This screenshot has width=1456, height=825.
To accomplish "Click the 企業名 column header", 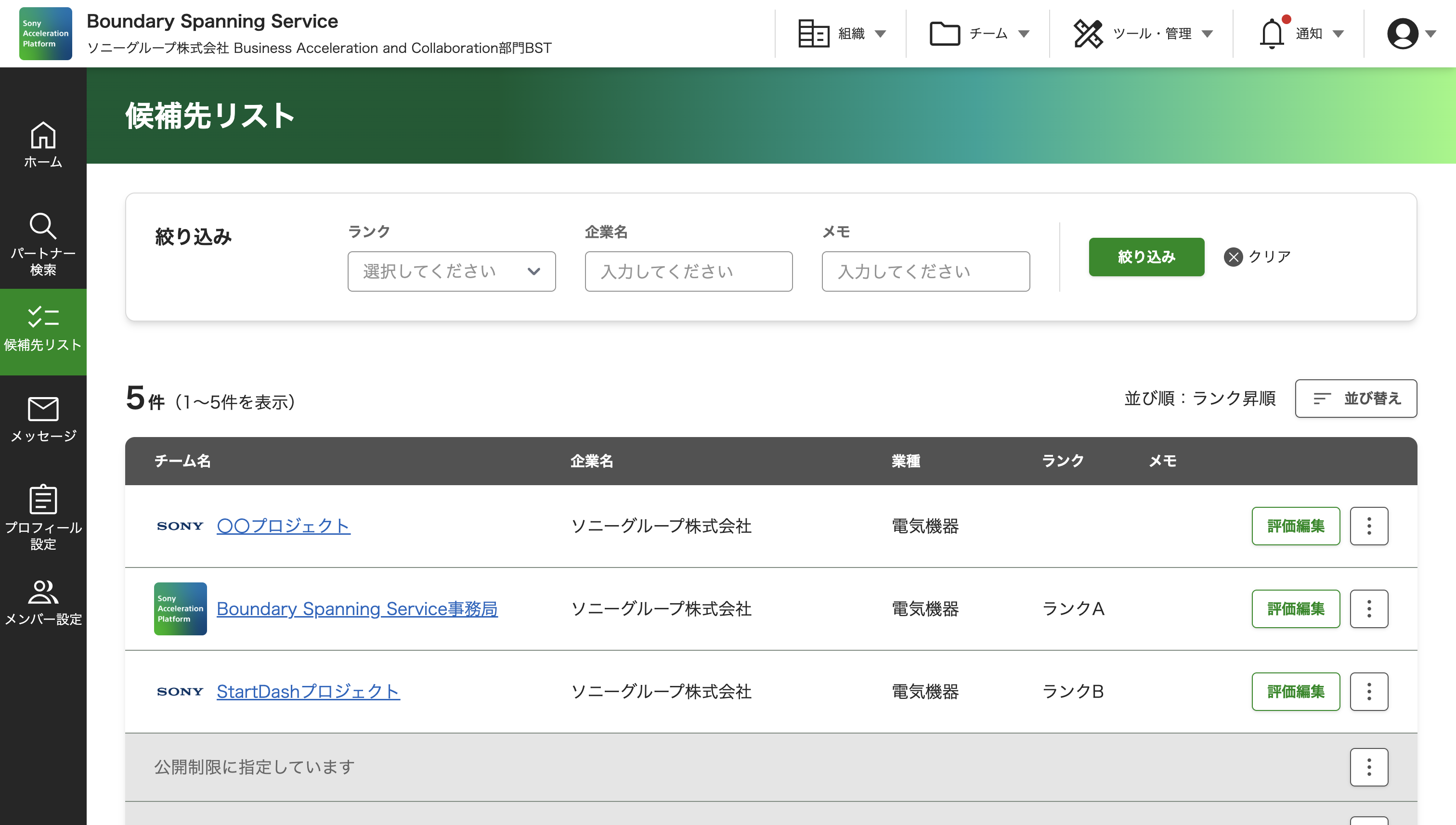I will 592,461.
